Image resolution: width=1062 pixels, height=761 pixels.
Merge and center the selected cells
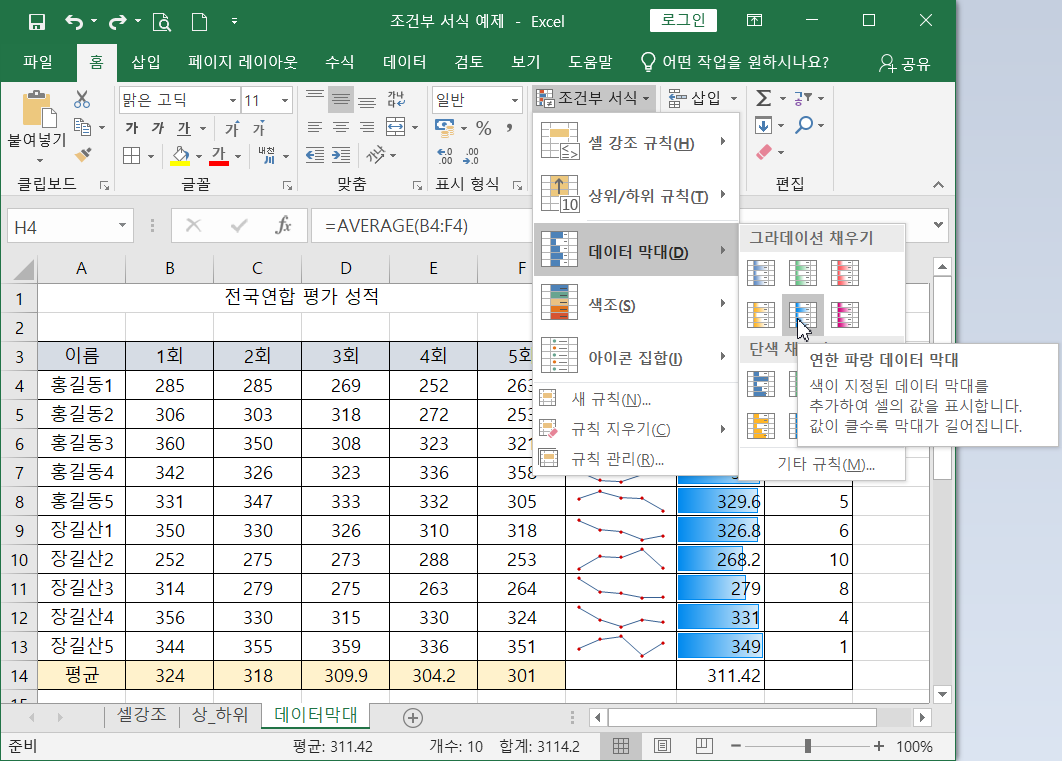396,127
